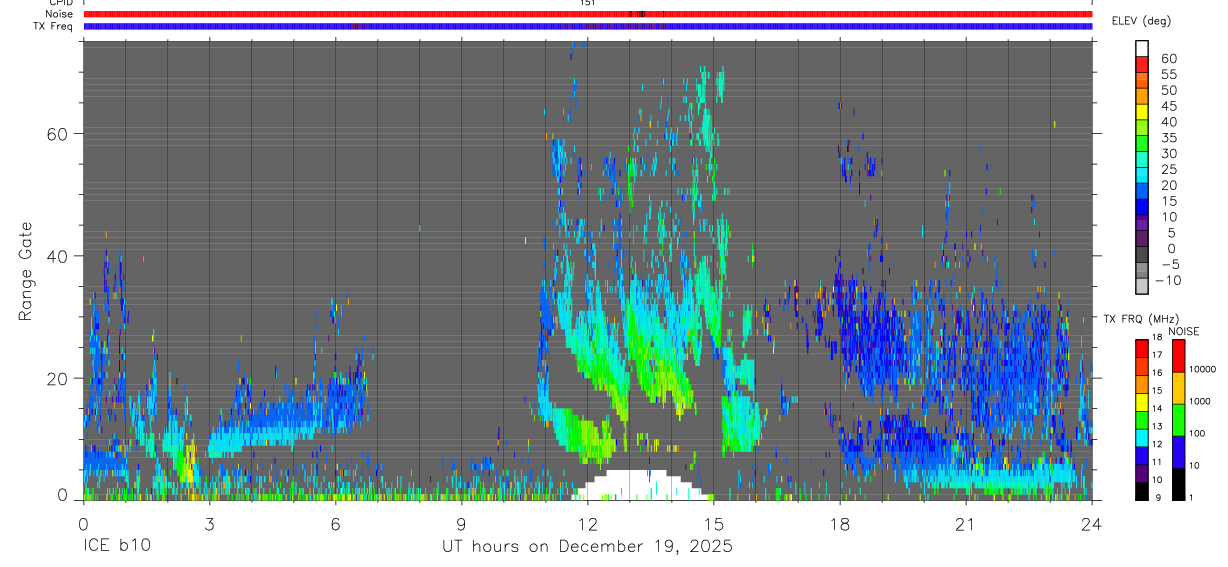Viewport: 1228px width, 567px height.
Task: Click the blue TX Freq indicator bar
Action: click(587, 26)
